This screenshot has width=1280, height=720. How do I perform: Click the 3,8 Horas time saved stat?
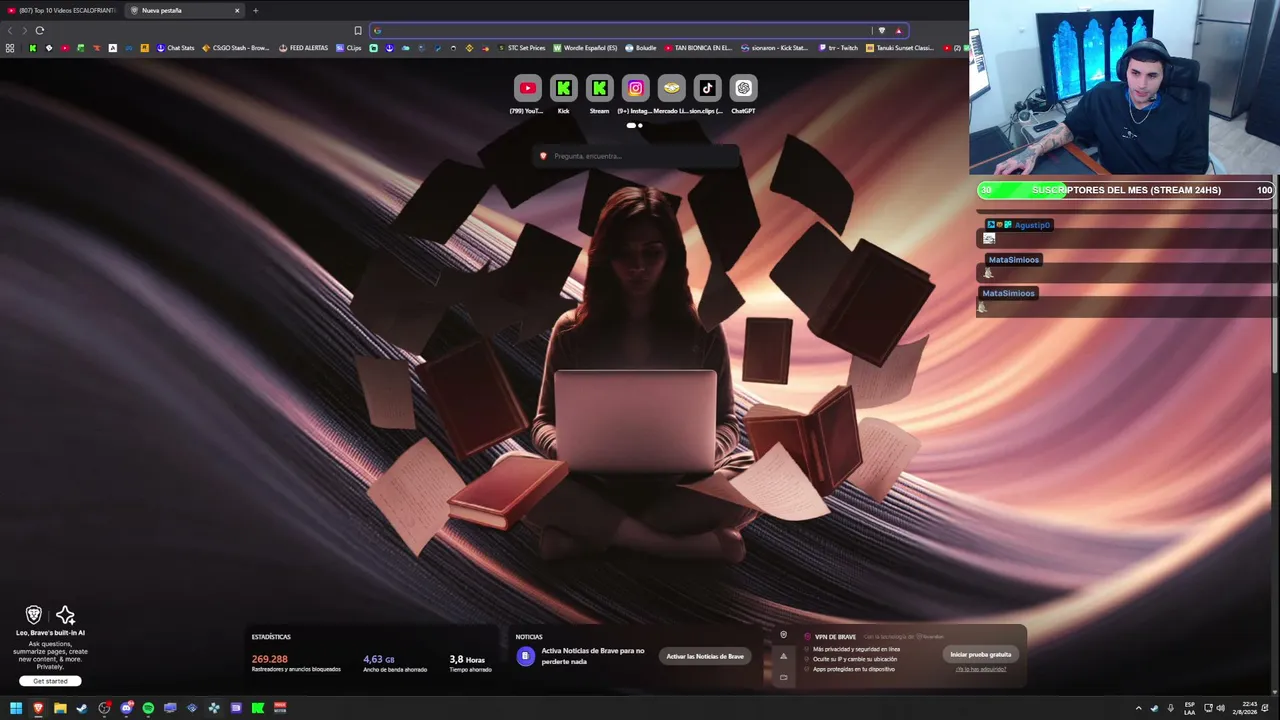coord(470,662)
